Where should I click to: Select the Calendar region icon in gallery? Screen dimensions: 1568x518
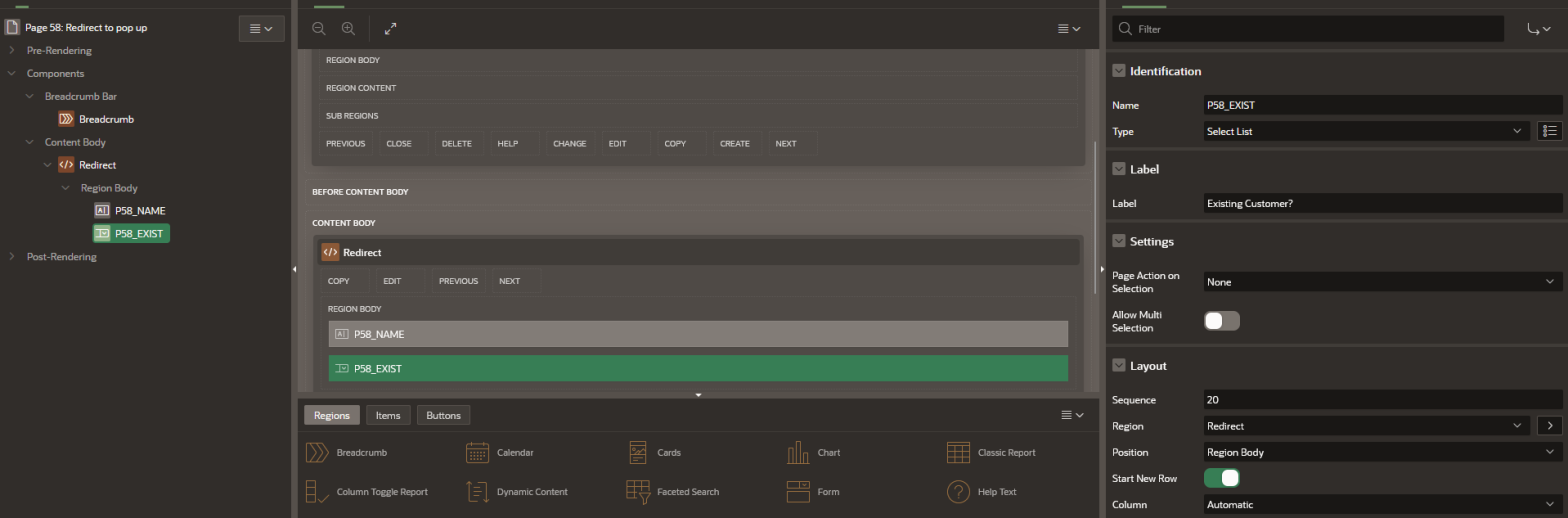pos(477,452)
